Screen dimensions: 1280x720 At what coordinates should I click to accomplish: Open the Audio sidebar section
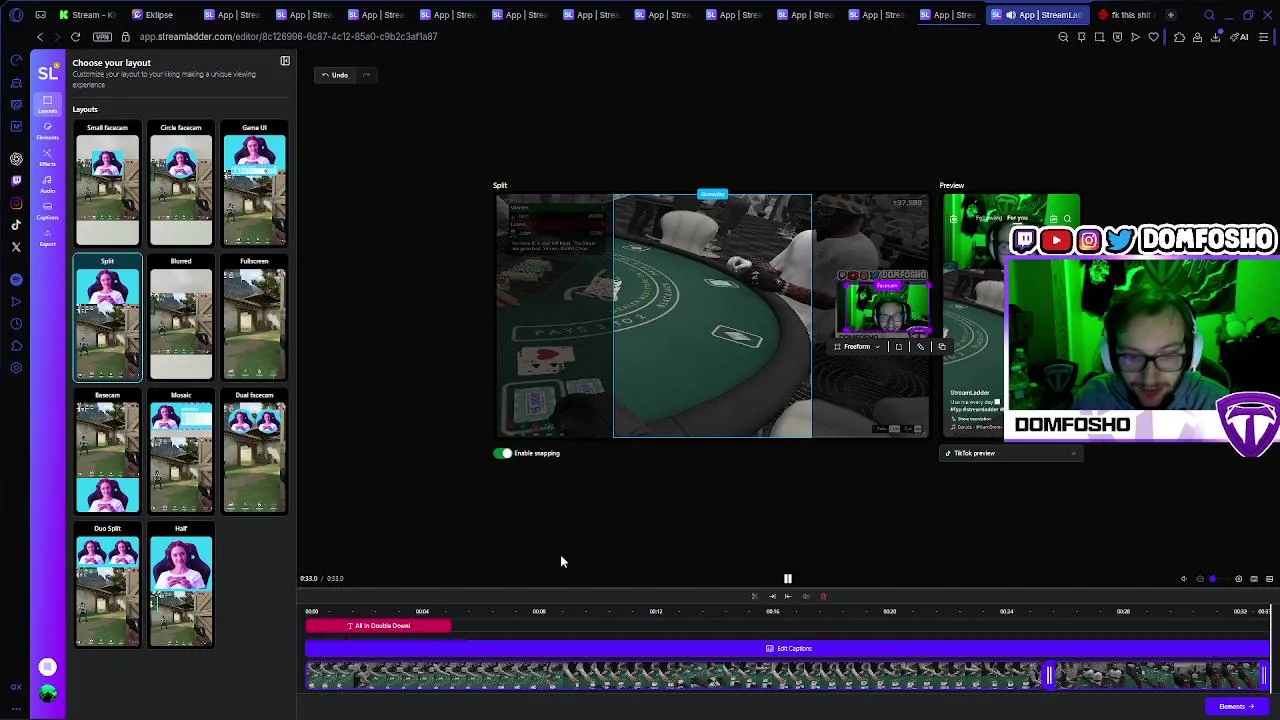coord(47,184)
